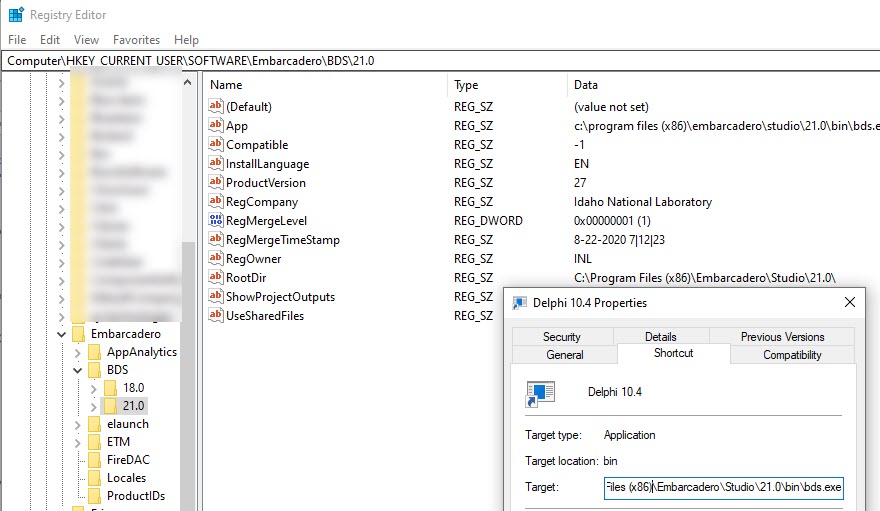Viewport: 880px width, 511px height.
Task: Open the Edit menu
Action: pos(49,40)
